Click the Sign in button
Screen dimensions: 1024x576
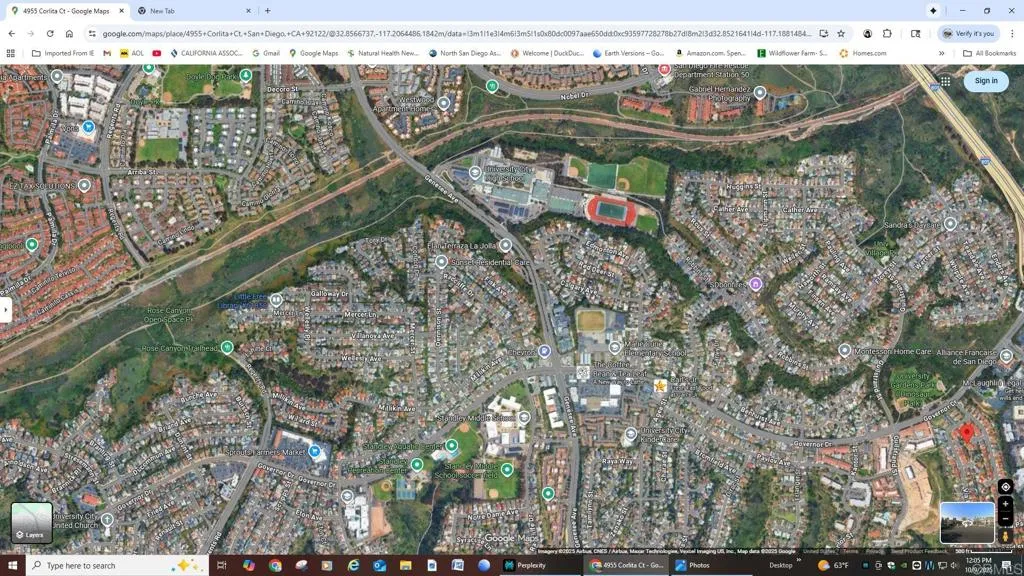(985, 81)
